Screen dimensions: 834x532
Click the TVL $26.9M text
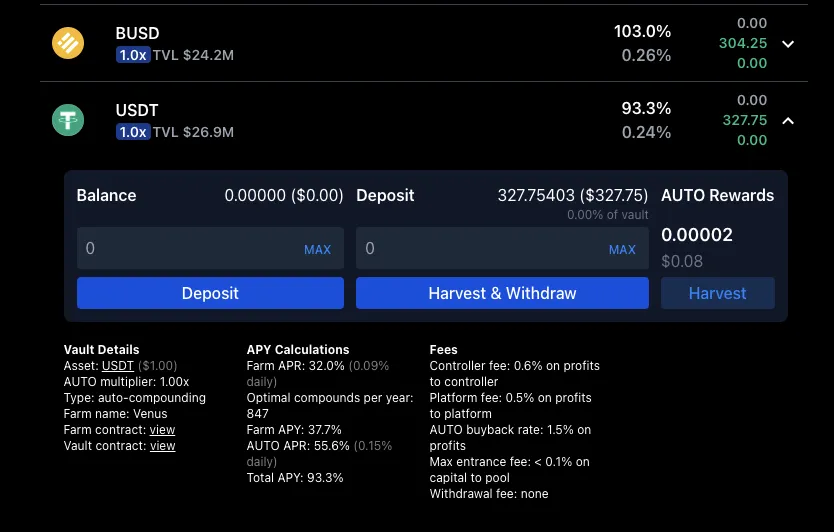[x=193, y=132]
